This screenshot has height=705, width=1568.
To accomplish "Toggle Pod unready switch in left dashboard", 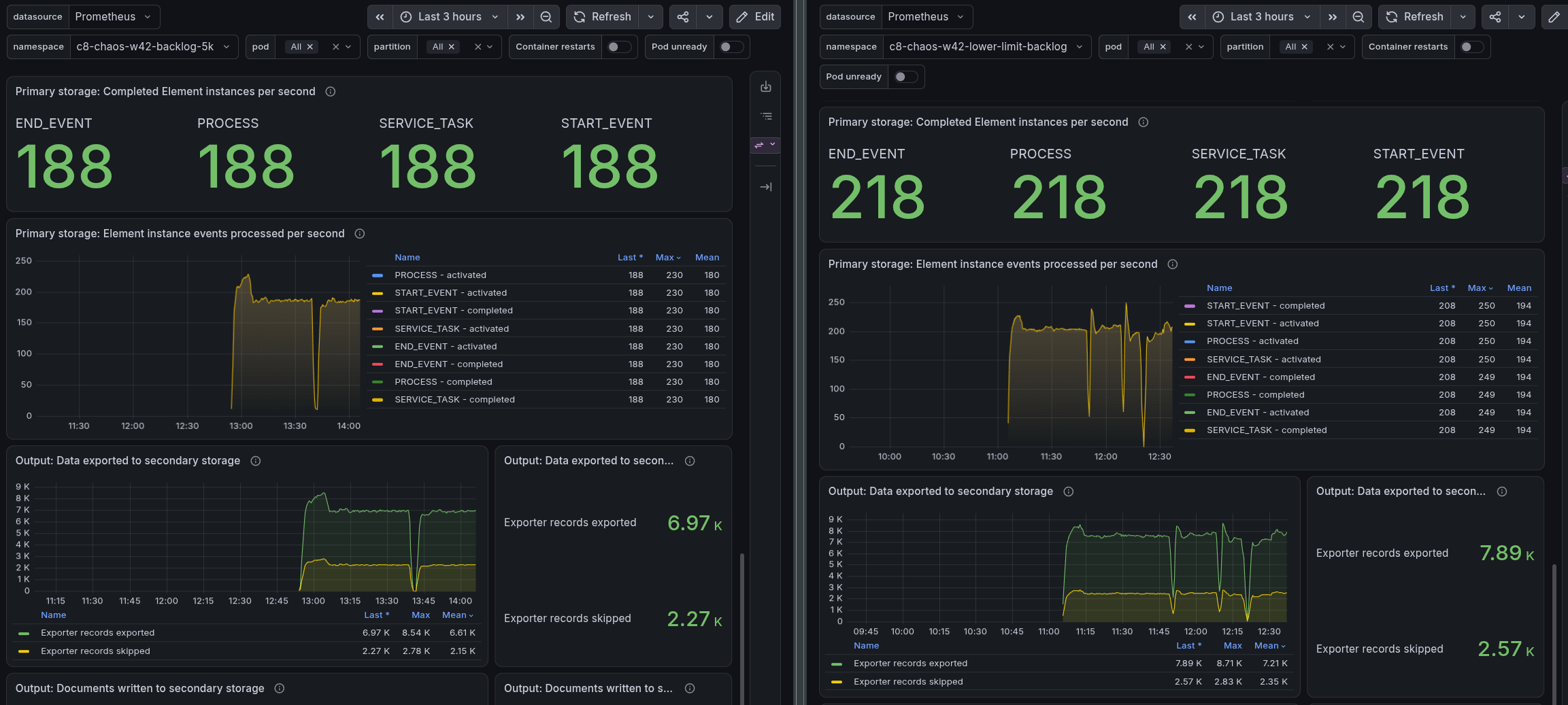I will coord(731,47).
